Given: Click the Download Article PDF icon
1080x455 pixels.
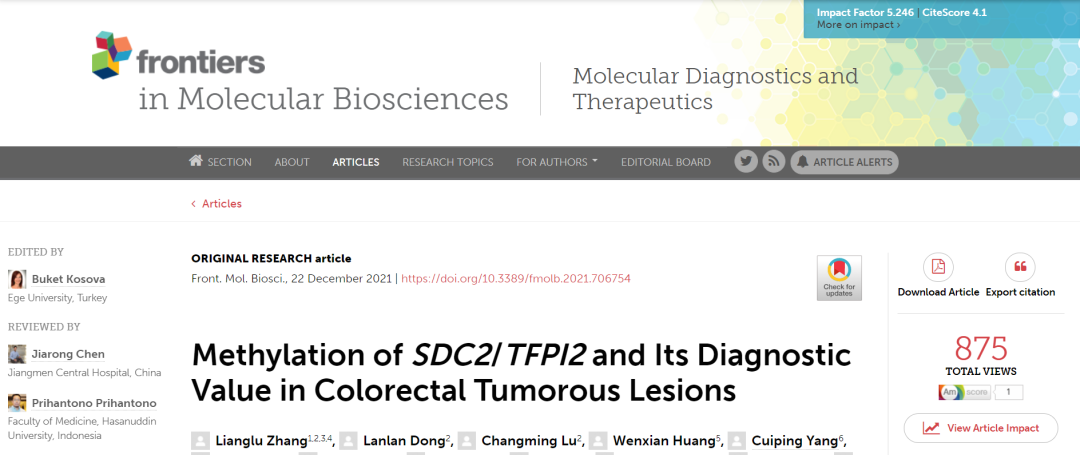Looking at the screenshot, I should tap(938, 267).
